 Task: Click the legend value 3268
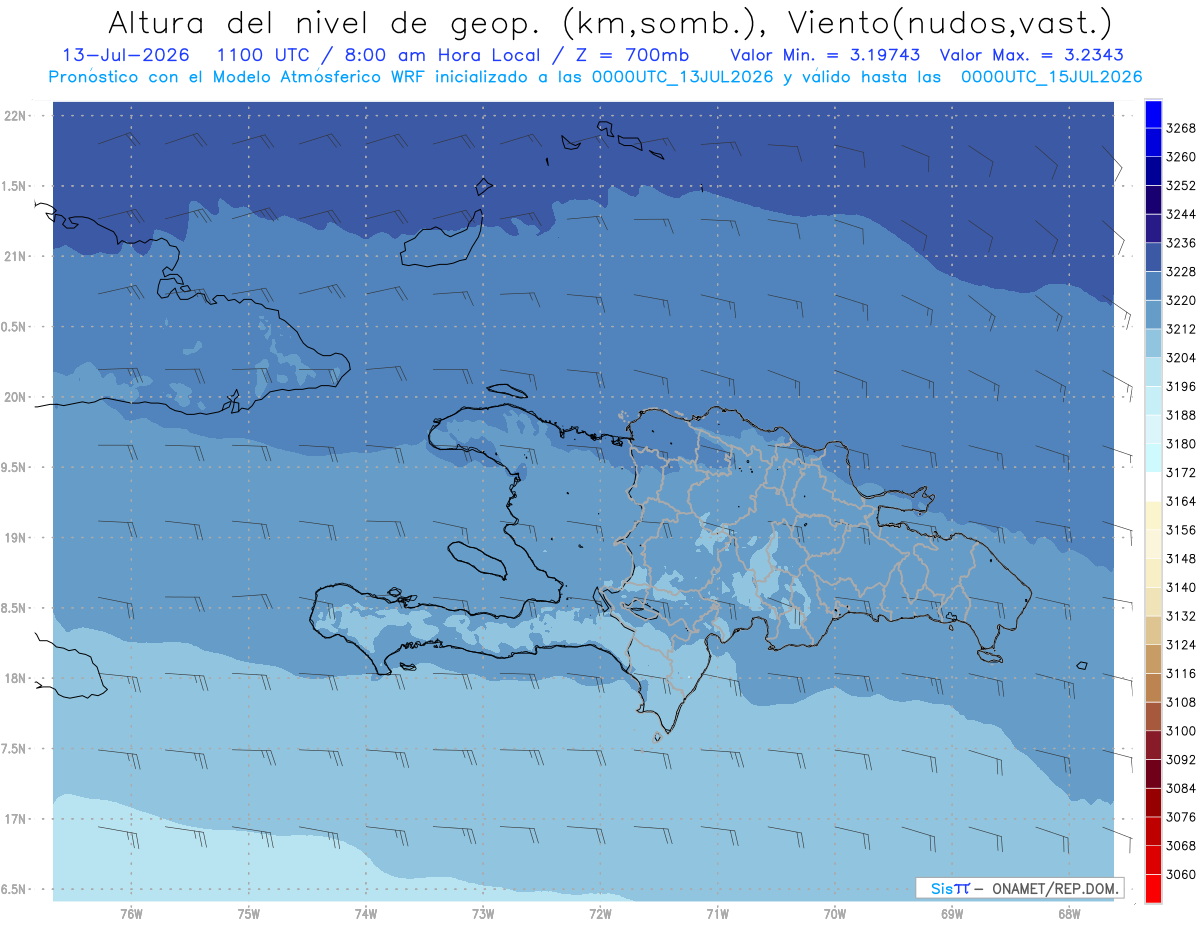click(x=1181, y=128)
